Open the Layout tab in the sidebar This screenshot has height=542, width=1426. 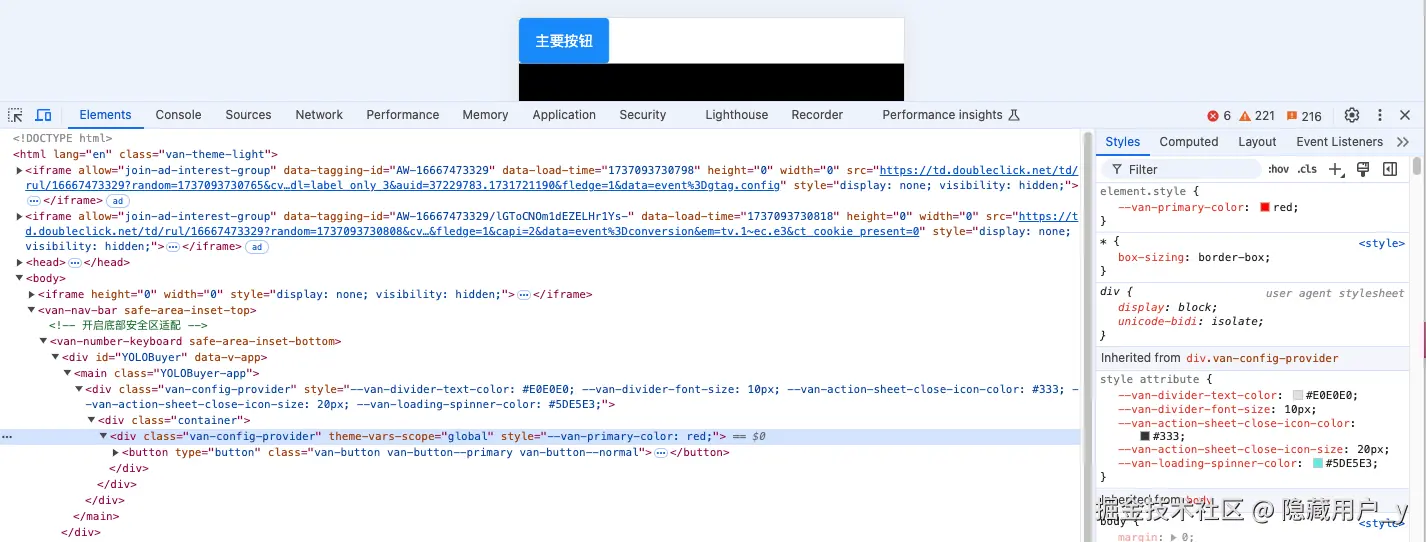(1257, 142)
